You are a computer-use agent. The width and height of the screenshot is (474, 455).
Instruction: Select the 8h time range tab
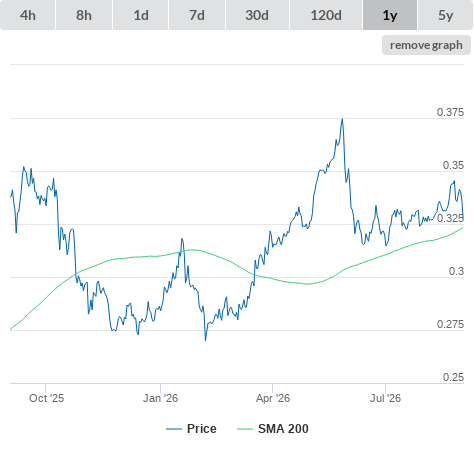click(84, 15)
